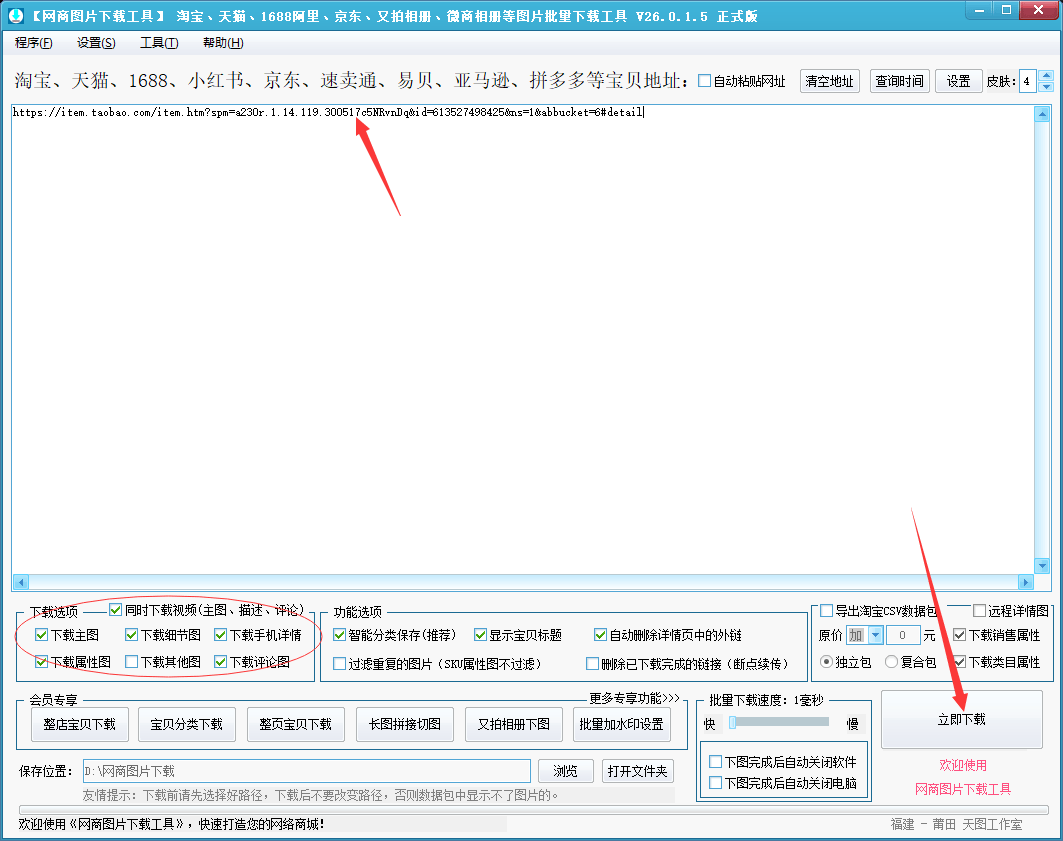Viewport: 1063px width, 841px height.
Task: Click the 又拍相册下图 button
Action: (514, 724)
